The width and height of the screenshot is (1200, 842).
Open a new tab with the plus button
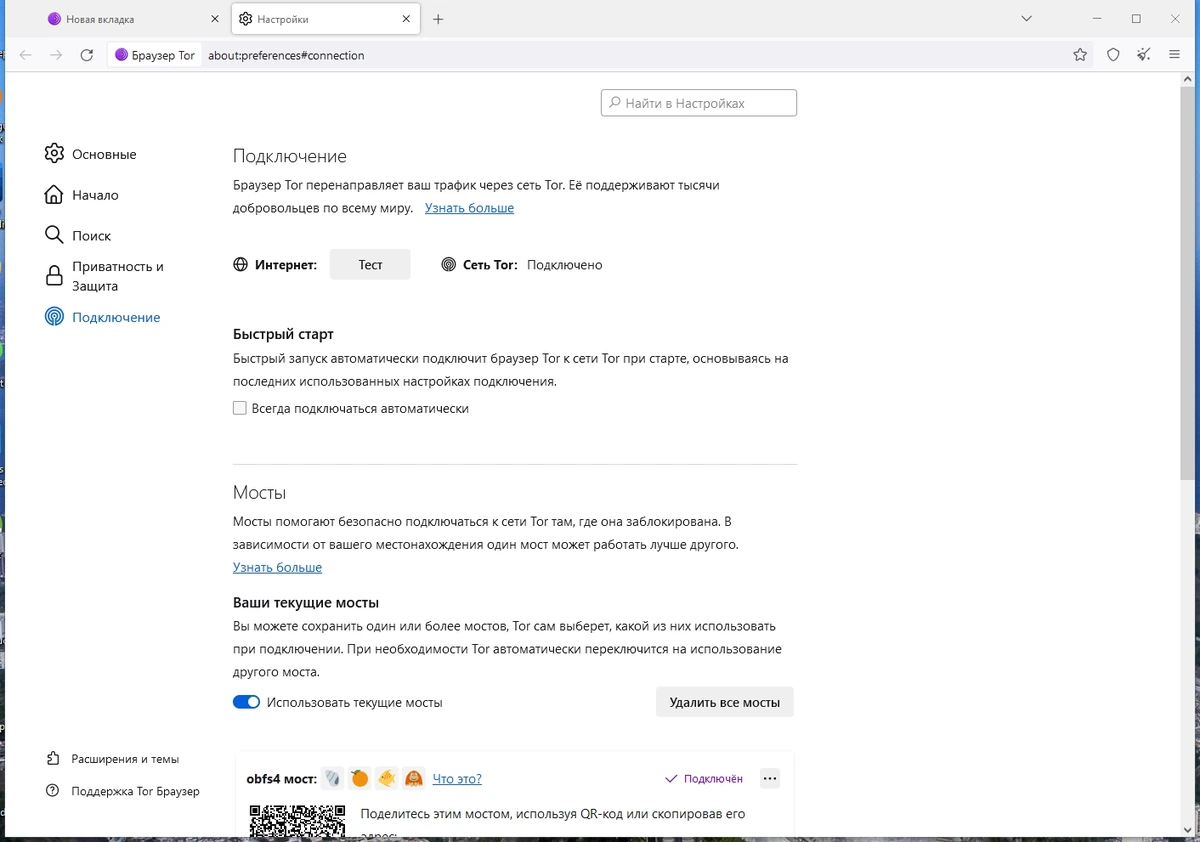click(438, 19)
